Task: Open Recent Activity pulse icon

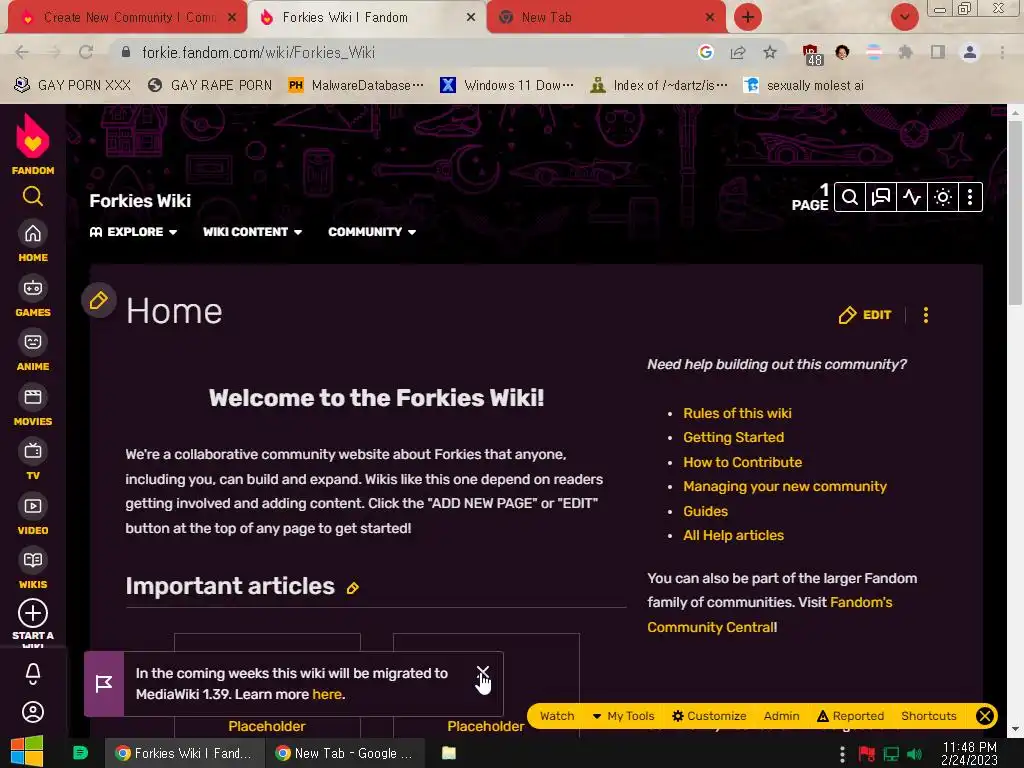Action: click(x=912, y=197)
